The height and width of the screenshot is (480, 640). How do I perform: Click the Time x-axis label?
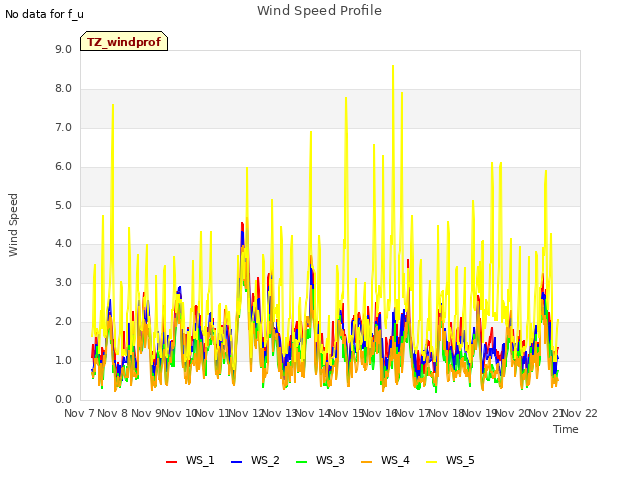[x=566, y=429]
